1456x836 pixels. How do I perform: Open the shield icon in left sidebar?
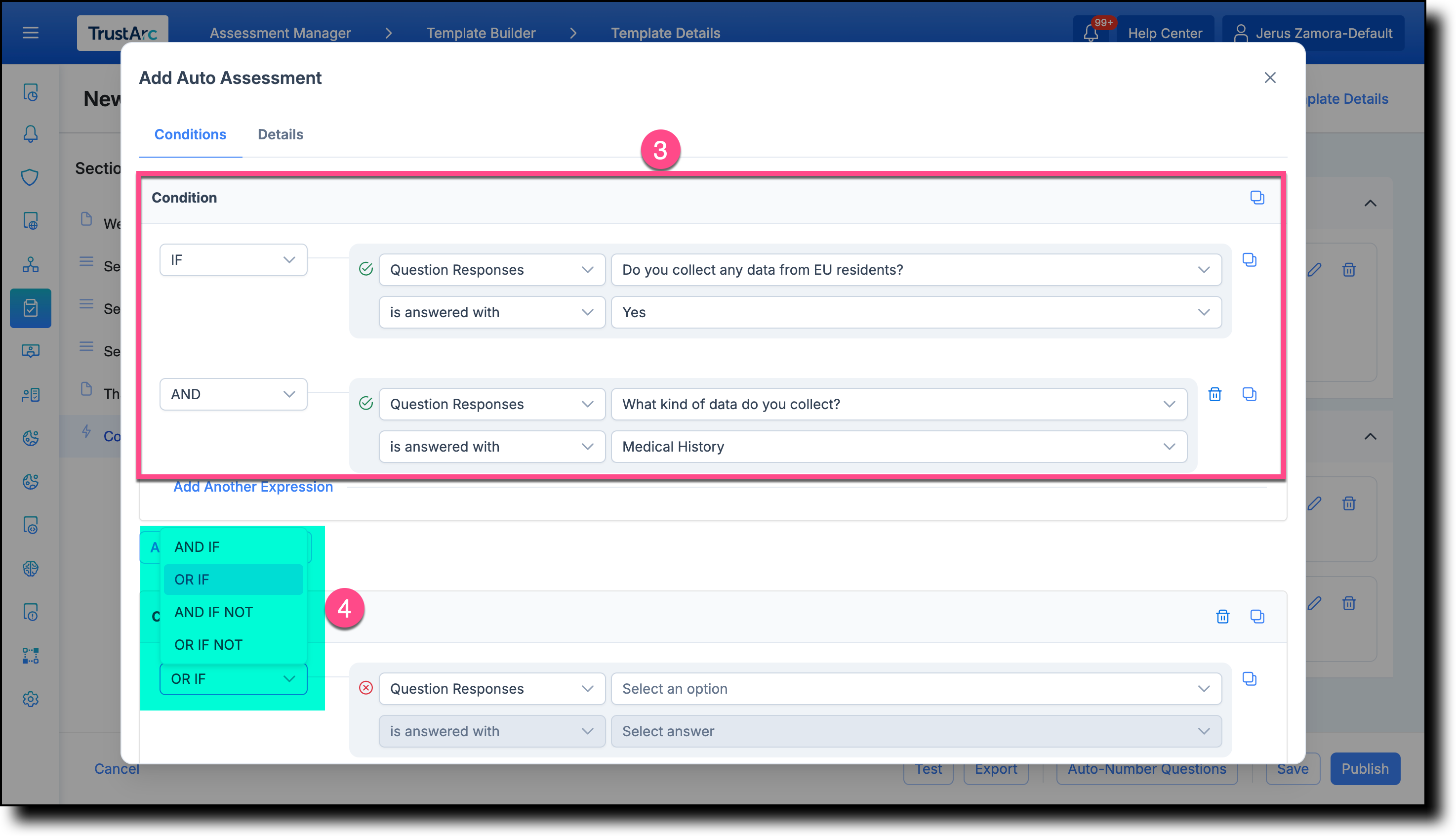pos(31,177)
